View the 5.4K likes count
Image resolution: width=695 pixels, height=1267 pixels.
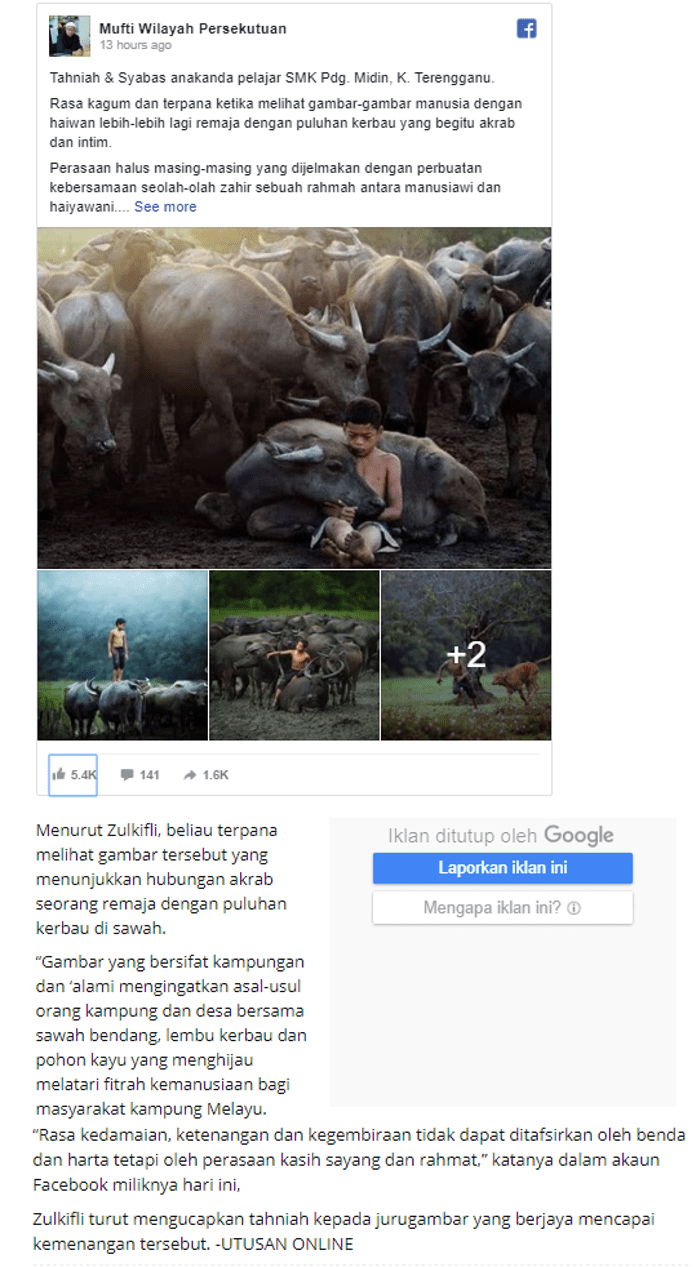84,775
